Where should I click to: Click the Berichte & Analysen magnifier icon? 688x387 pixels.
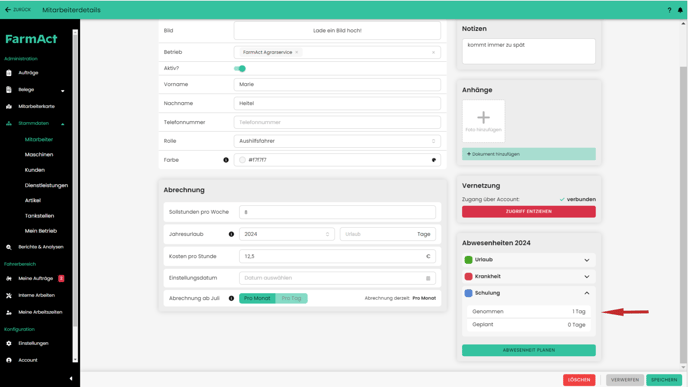tap(9, 247)
